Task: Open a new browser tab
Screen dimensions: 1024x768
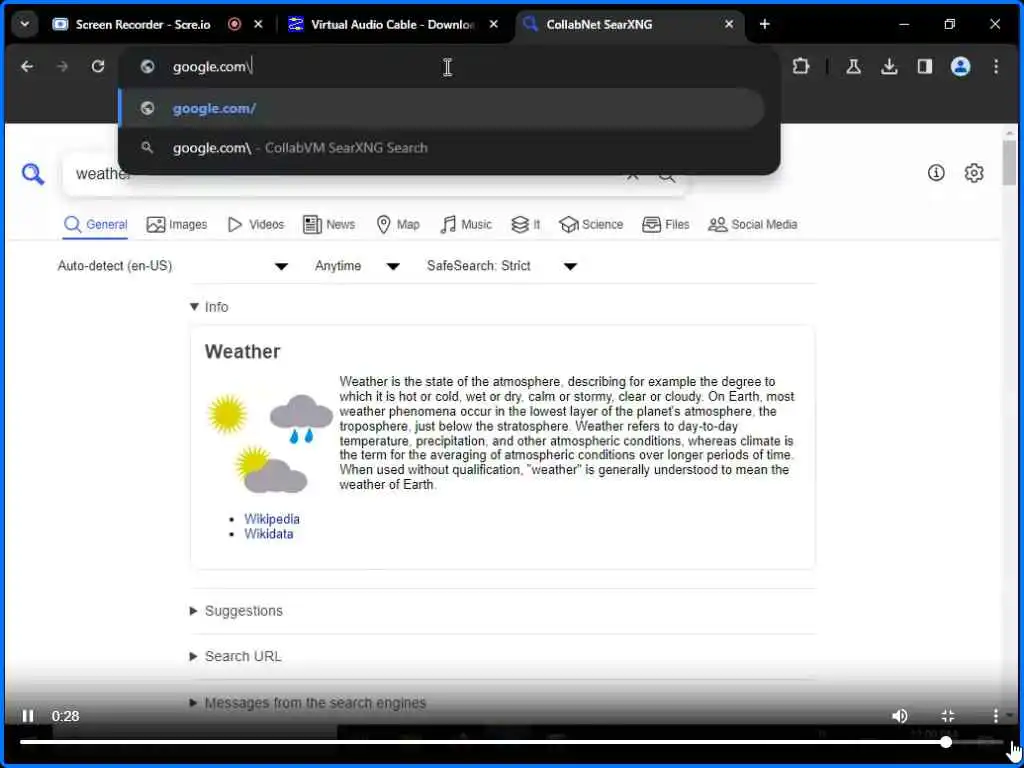Action: 765,24
